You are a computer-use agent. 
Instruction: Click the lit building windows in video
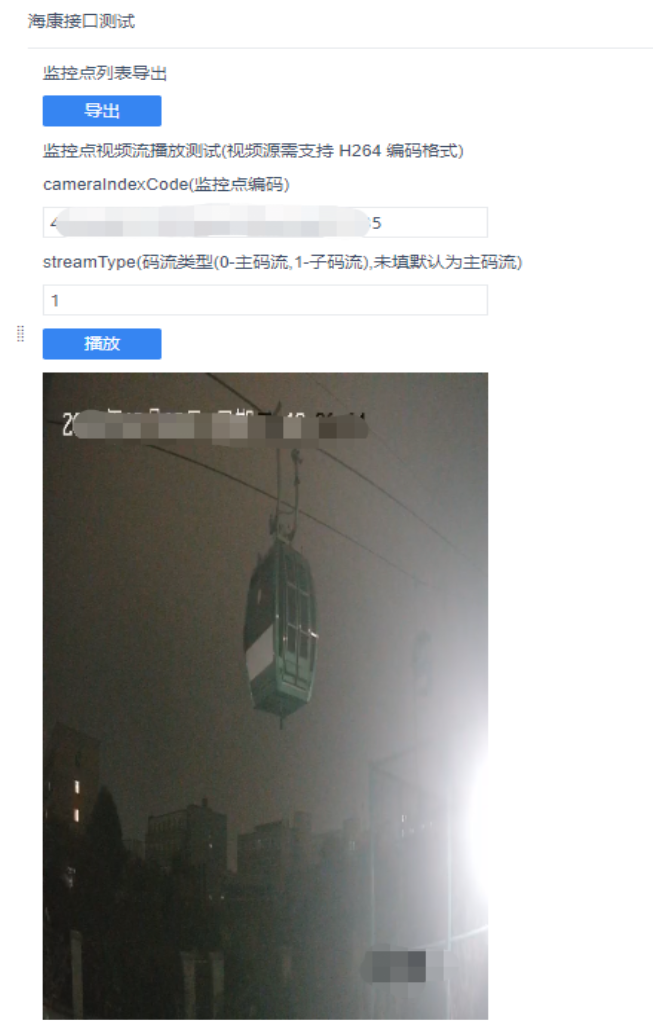pyautogui.click(x=77, y=799)
